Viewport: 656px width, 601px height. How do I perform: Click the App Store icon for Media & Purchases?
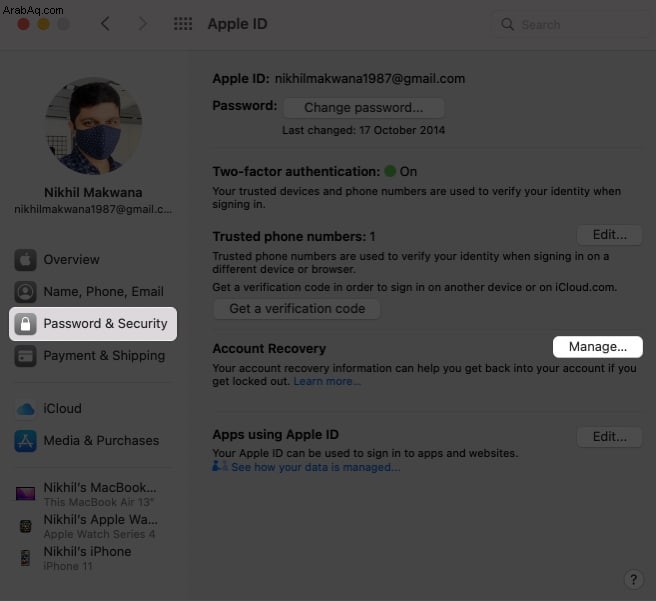coord(26,441)
